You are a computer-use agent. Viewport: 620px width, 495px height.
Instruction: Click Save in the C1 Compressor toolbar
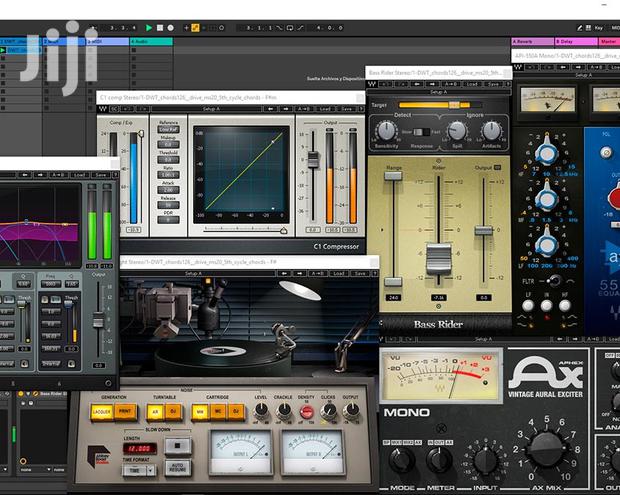point(346,109)
